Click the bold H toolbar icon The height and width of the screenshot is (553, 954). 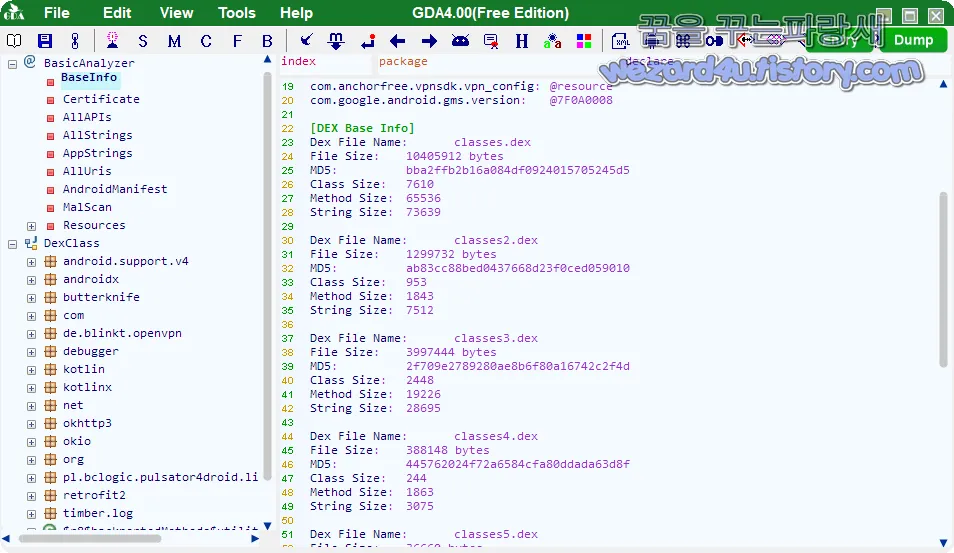pos(522,41)
